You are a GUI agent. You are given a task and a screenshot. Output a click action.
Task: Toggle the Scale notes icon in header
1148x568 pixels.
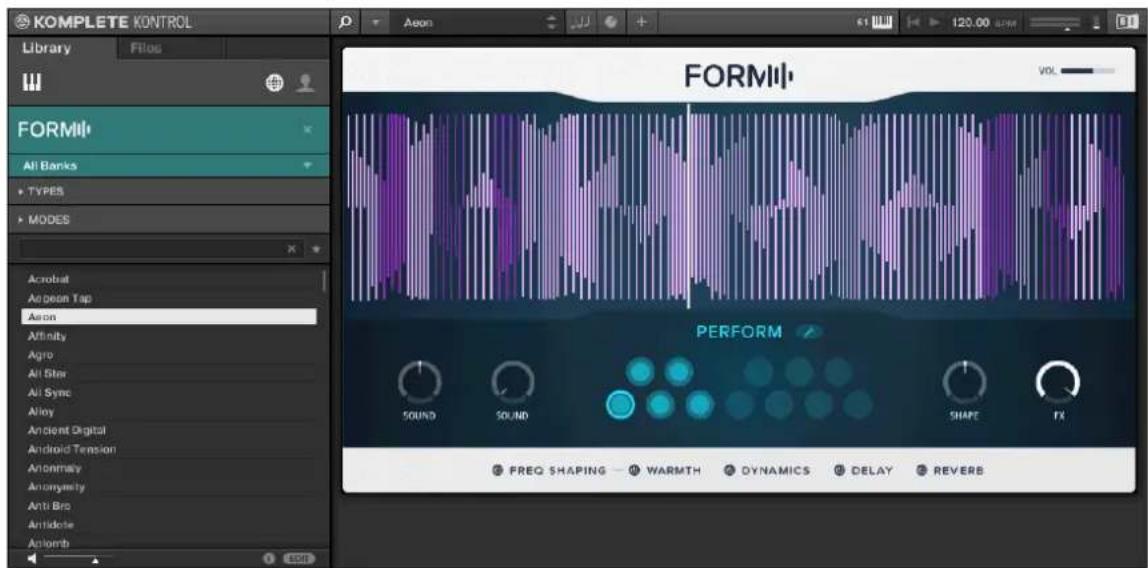(x=581, y=23)
